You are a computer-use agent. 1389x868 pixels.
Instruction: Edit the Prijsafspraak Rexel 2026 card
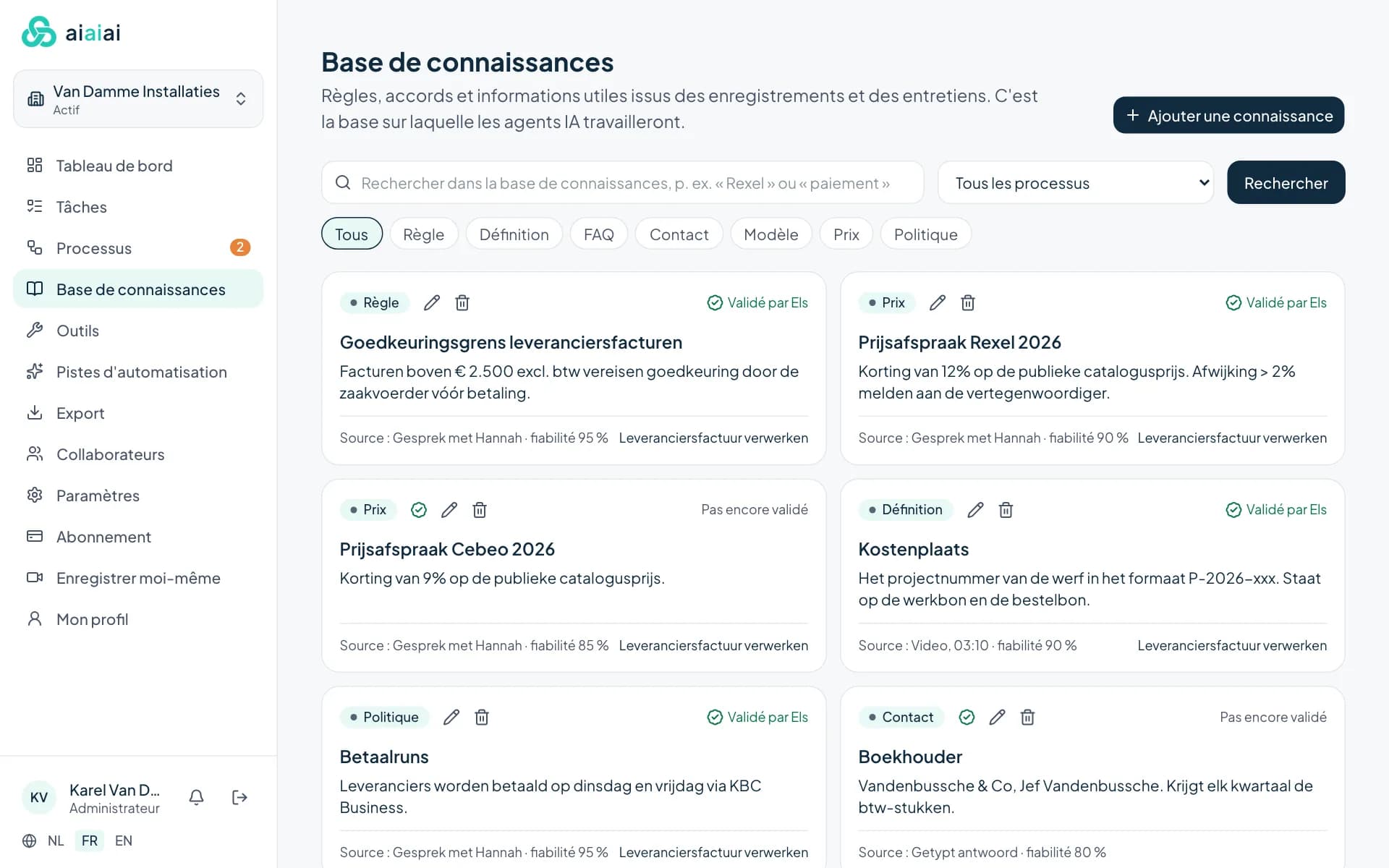coord(938,303)
